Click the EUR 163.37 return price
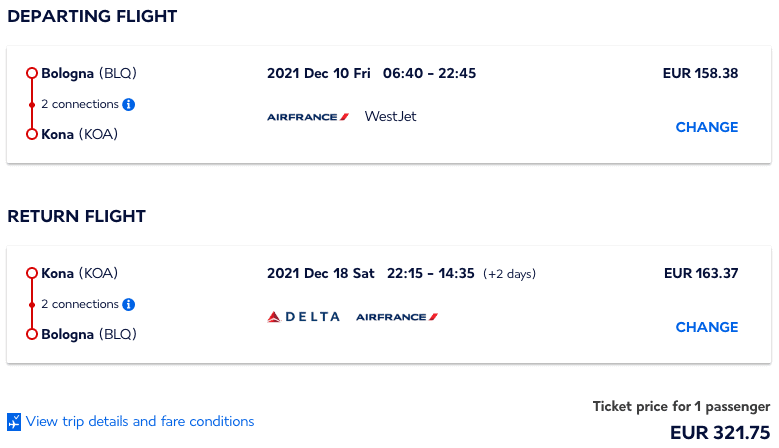Screen dimensions: 779x448 [701, 273]
